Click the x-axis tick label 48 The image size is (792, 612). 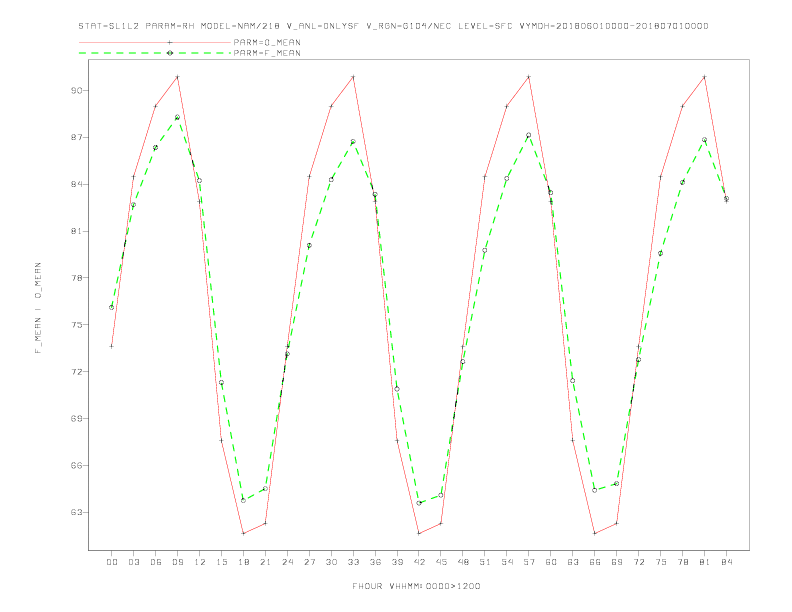tap(463, 562)
